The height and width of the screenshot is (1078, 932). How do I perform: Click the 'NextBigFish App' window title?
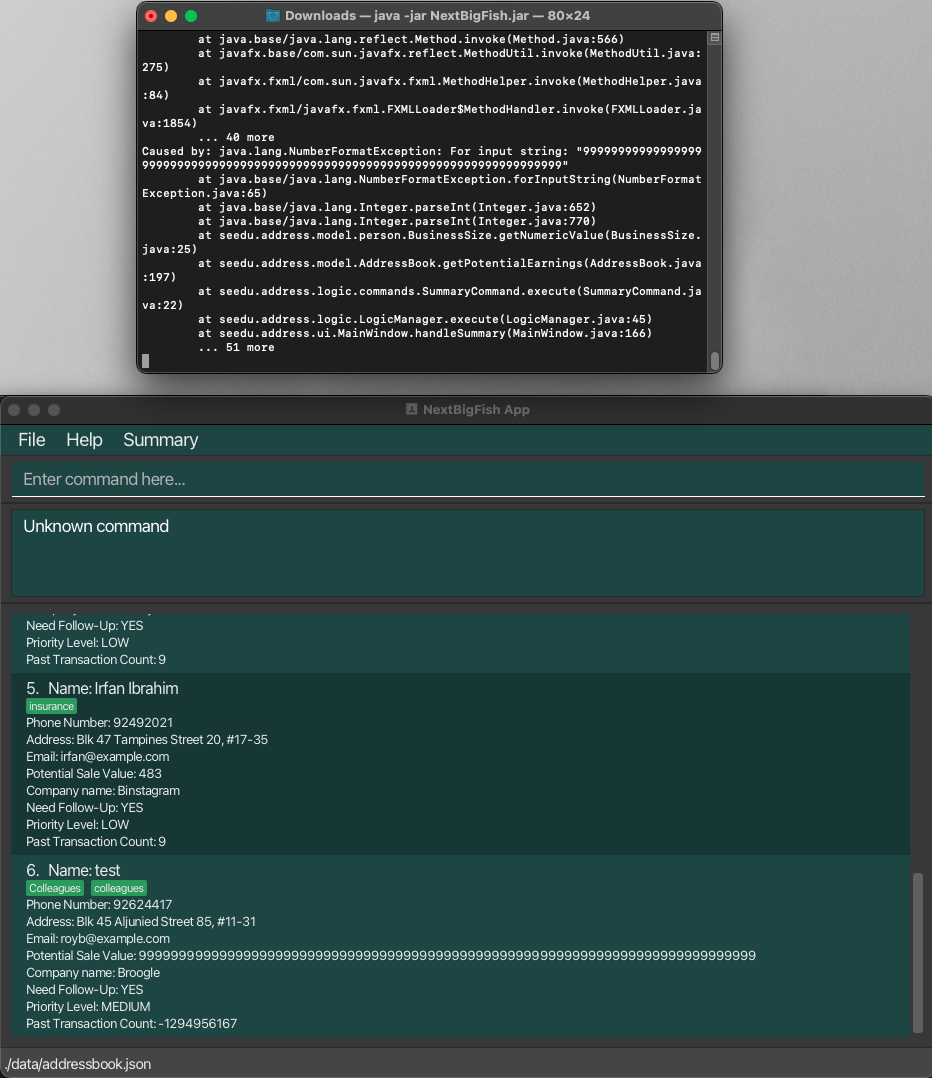476,410
